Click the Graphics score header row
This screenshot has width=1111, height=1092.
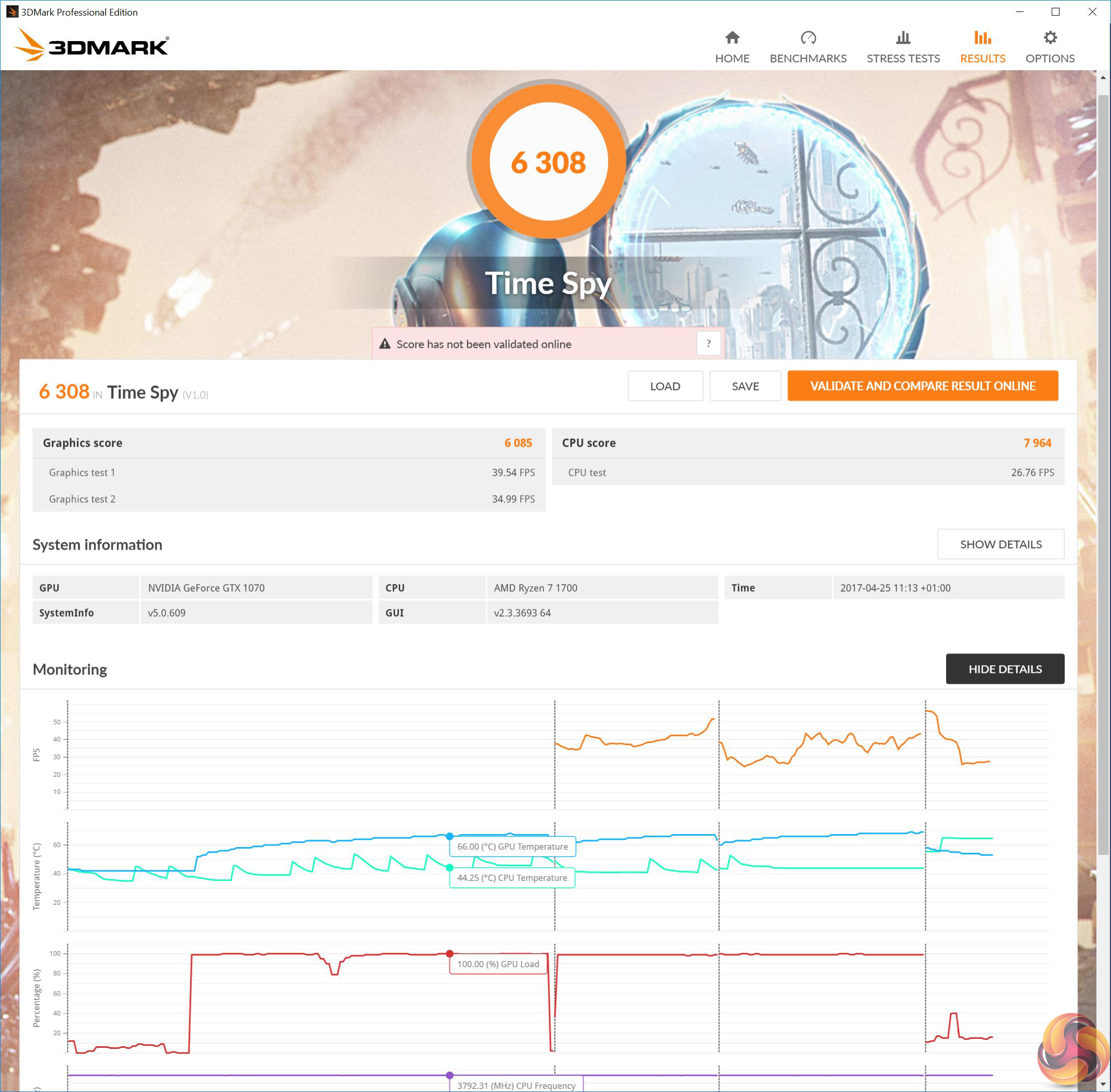click(x=289, y=443)
